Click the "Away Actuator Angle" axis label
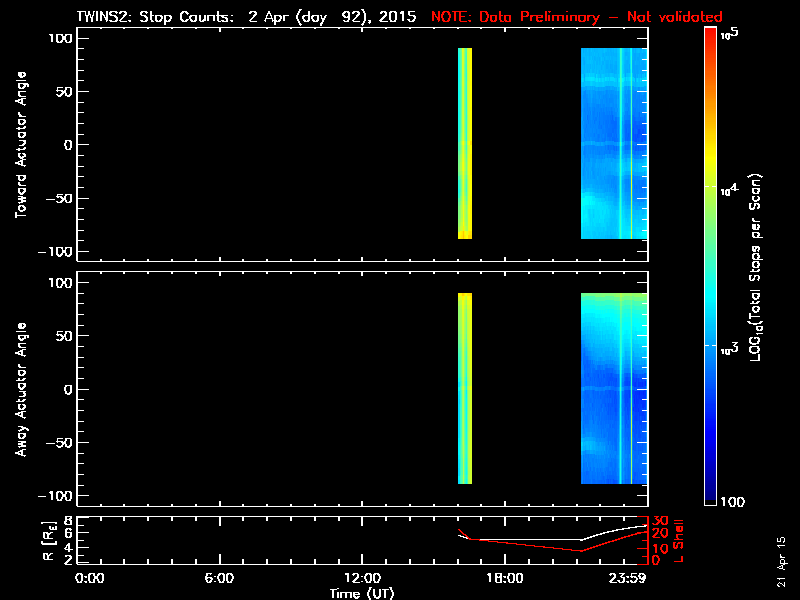Image resolution: width=800 pixels, height=600 pixels. (19, 390)
